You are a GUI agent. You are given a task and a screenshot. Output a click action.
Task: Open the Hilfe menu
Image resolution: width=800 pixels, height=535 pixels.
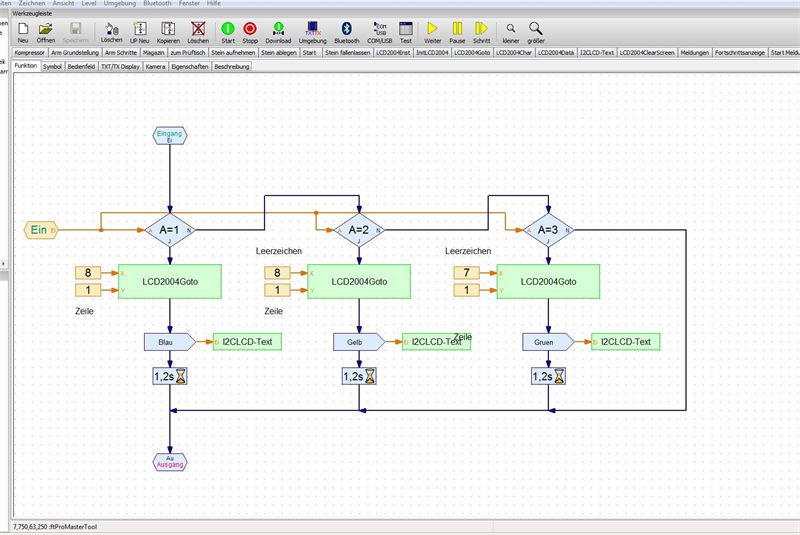213,3
